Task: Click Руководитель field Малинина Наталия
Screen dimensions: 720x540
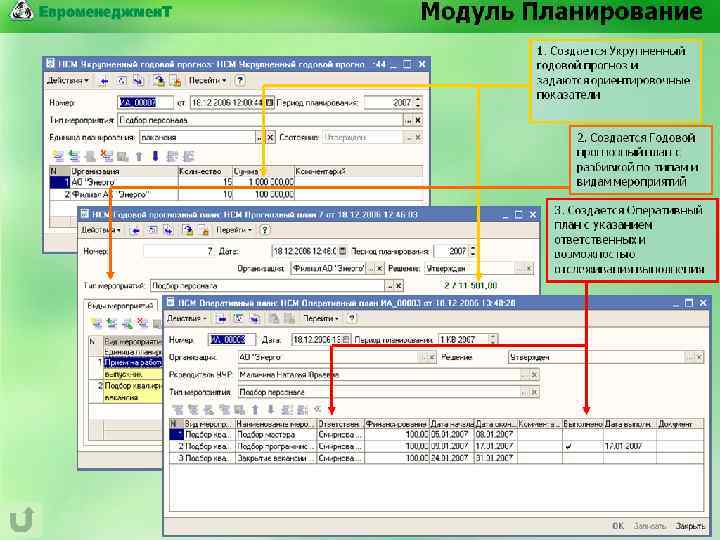Action: [x=379, y=375]
